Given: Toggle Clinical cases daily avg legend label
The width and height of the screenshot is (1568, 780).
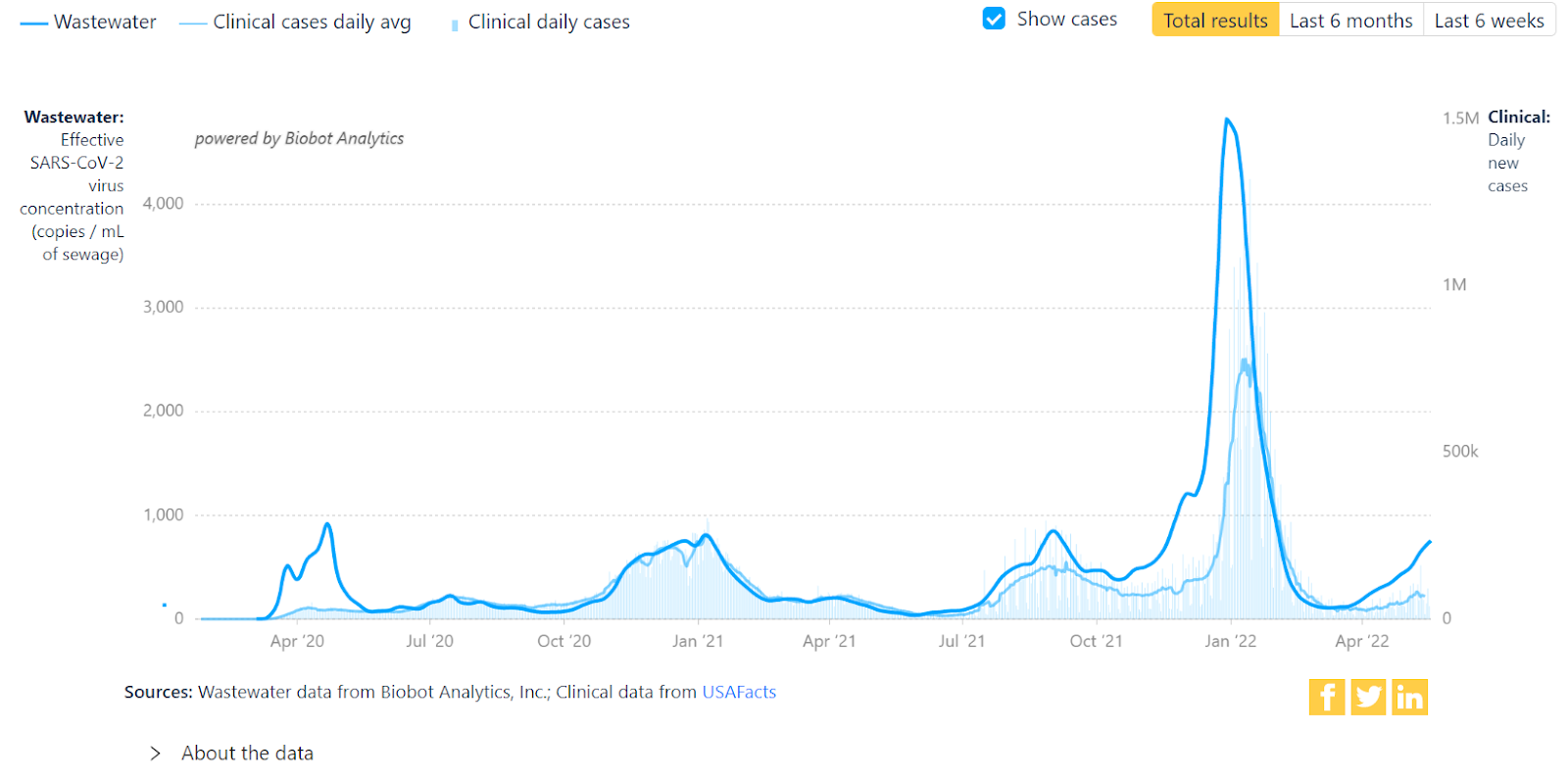Looking at the screenshot, I should click(x=312, y=22).
